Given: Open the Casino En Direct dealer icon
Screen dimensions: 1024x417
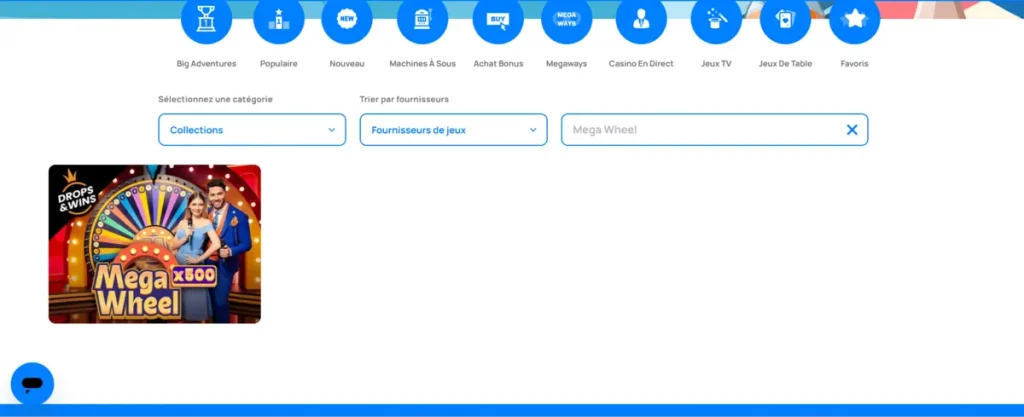Looking at the screenshot, I should click(x=641, y=19).
